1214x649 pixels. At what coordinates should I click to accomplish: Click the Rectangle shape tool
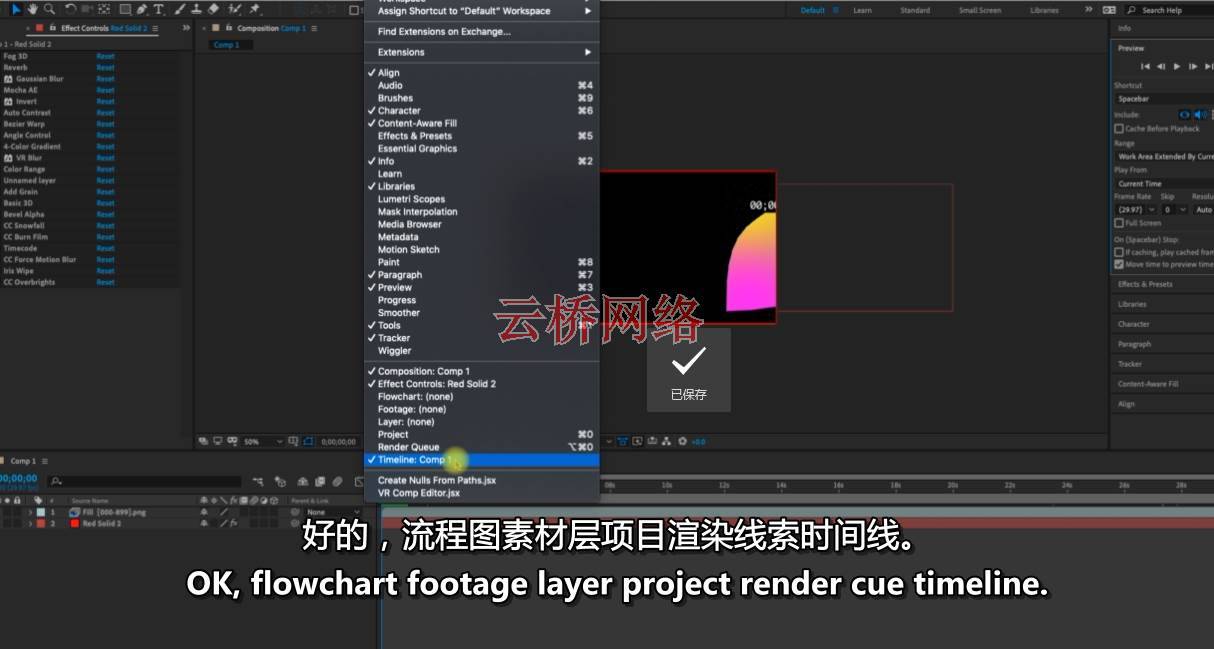(123, 9)
